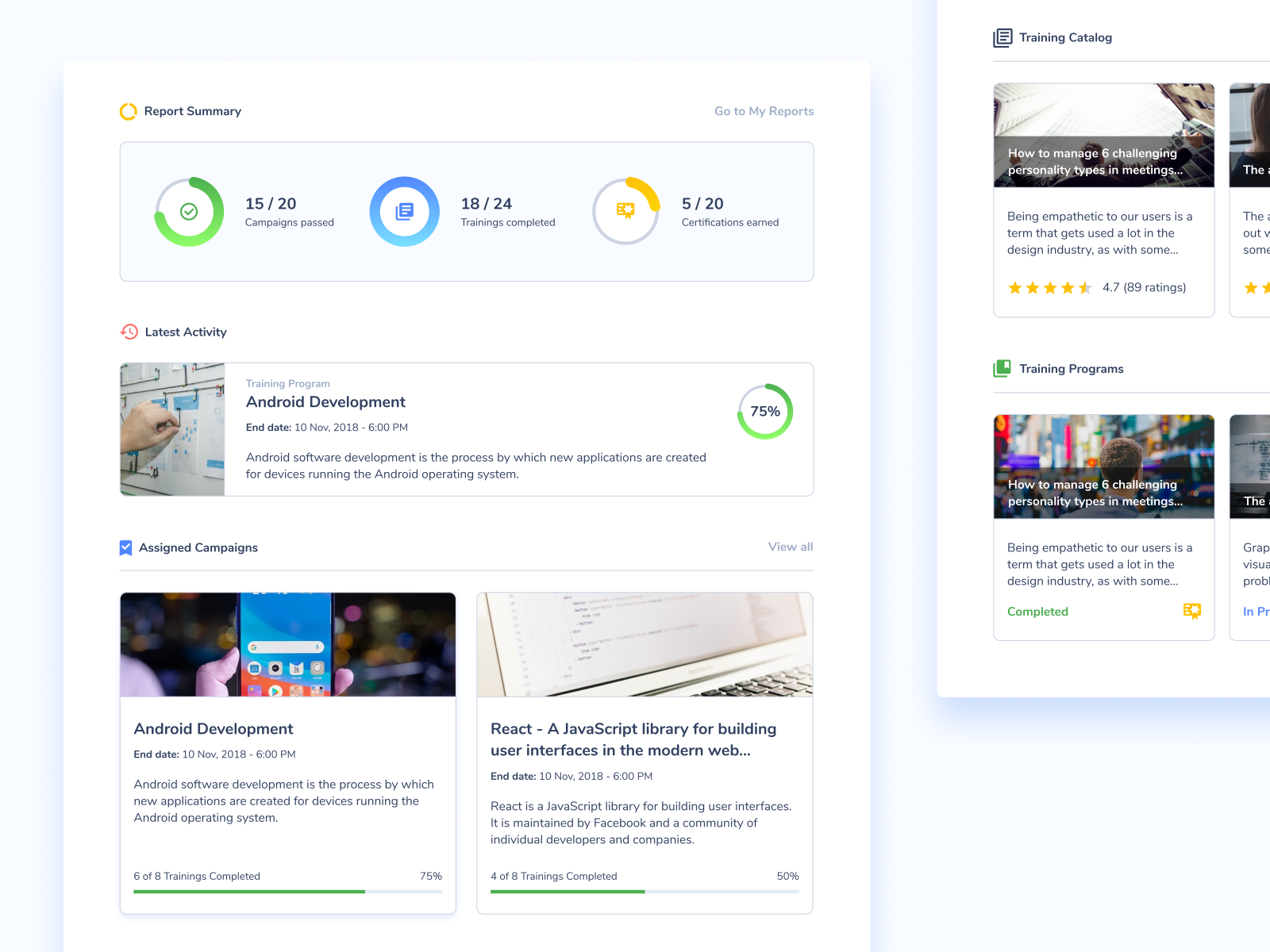This screenshot has height=952, width=1270.
Task: Select the first full star in the ratings
Action: tap(1015, 288)
